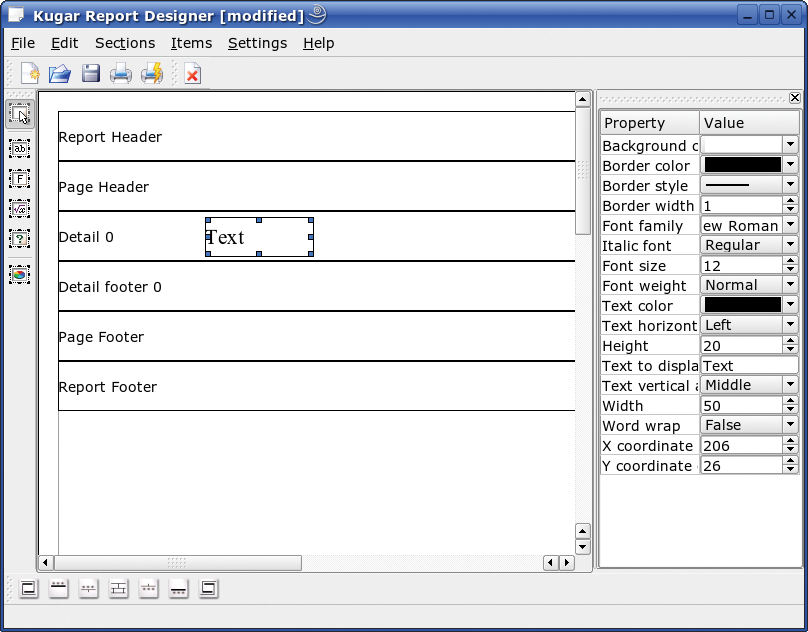
Task: Open the Font weight dropdown showing Normal
Action: (x=750, y=285)
